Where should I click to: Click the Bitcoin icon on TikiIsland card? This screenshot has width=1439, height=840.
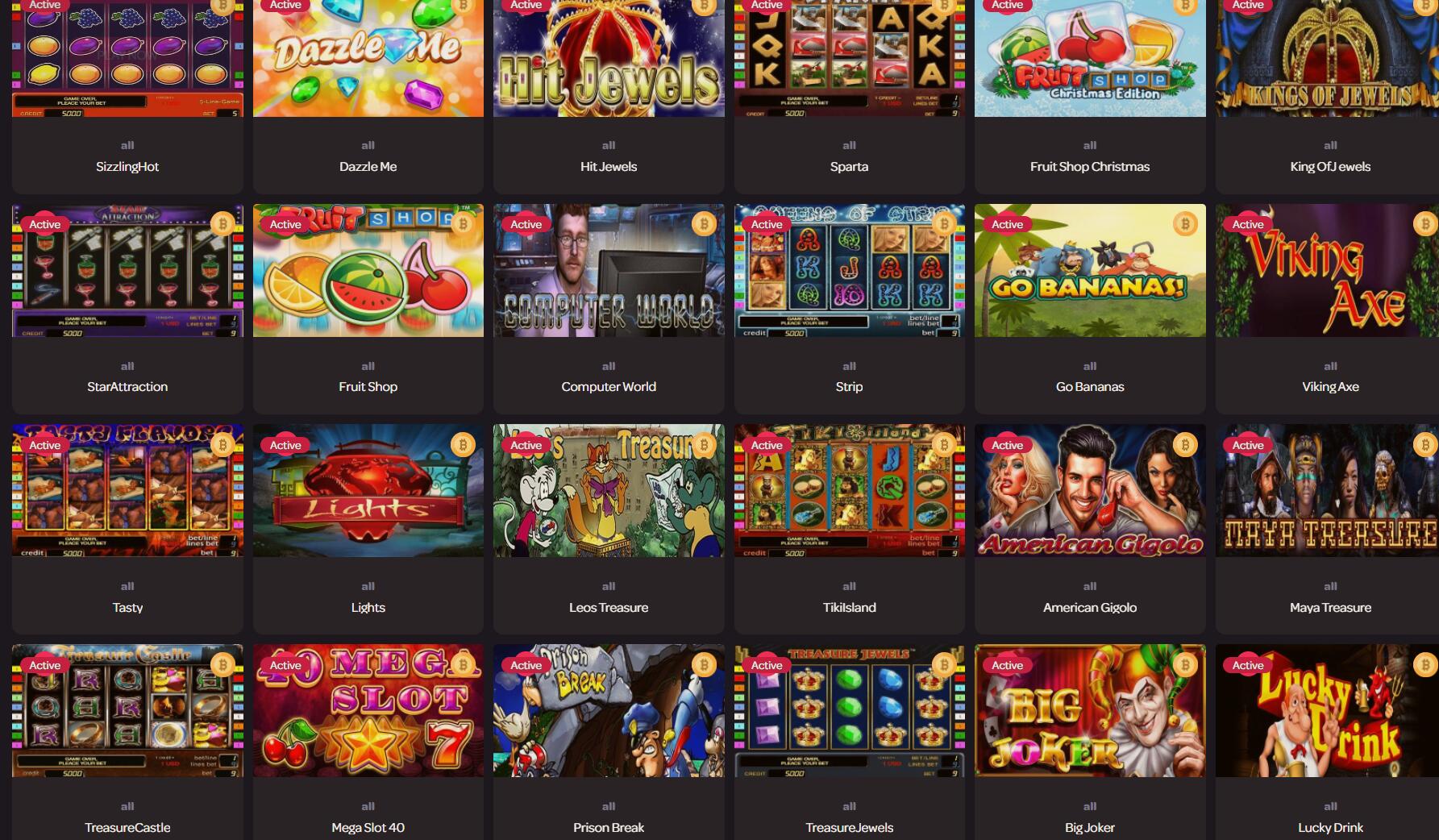[x=944, y=444]
